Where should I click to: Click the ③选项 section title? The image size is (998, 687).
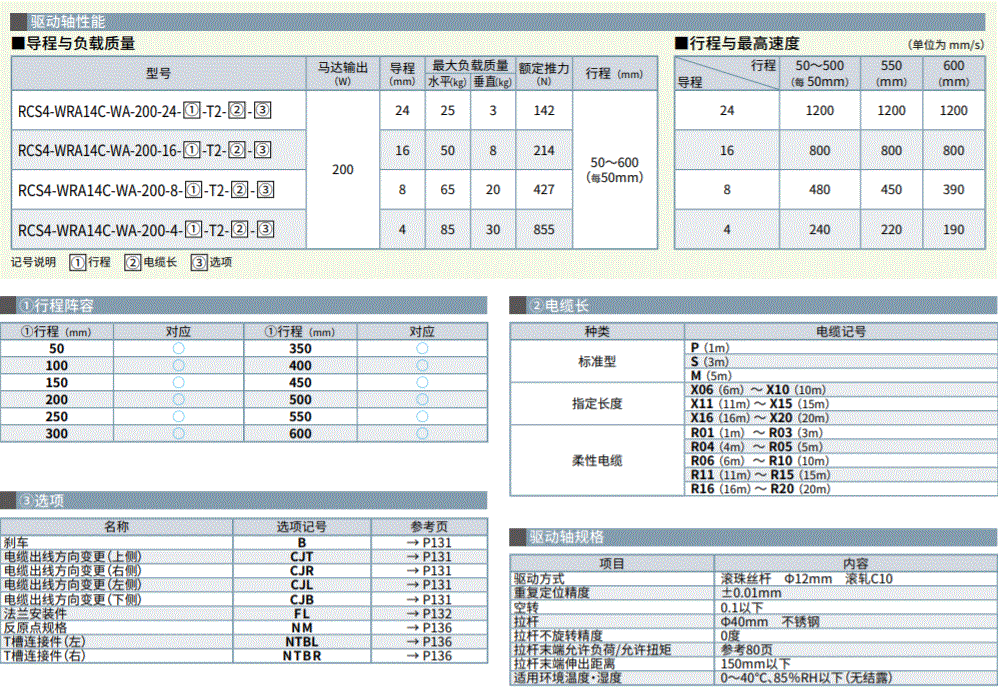42,500
